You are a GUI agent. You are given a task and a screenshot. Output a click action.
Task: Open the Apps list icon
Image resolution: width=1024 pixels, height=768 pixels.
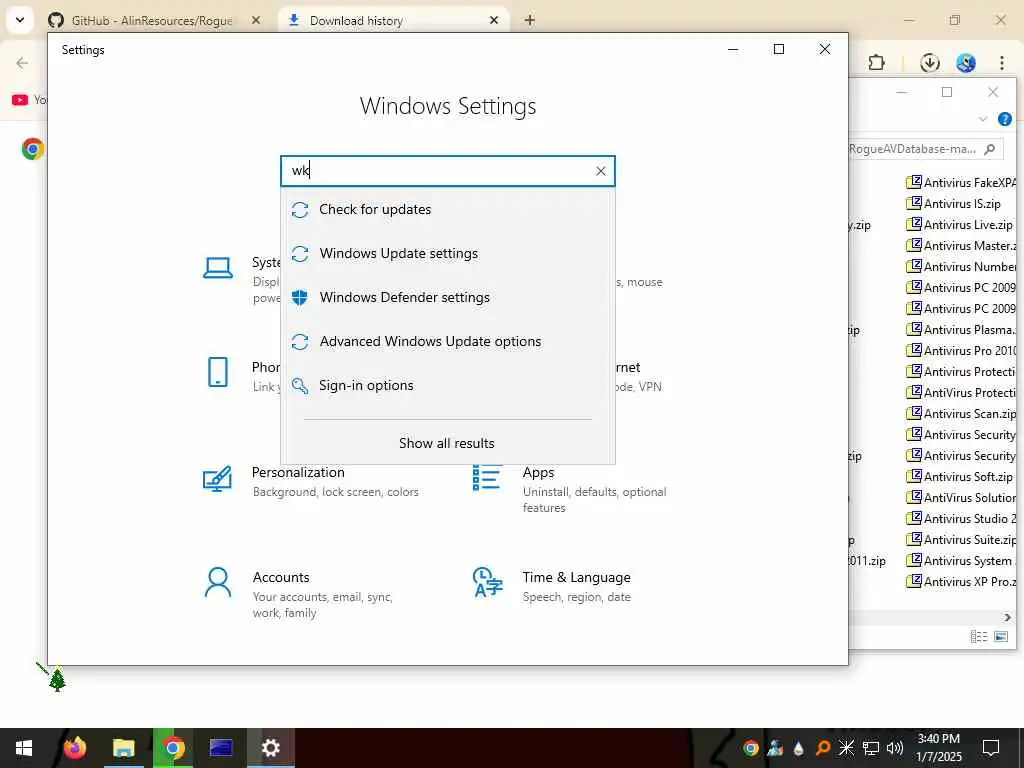(x=487, y=477)
